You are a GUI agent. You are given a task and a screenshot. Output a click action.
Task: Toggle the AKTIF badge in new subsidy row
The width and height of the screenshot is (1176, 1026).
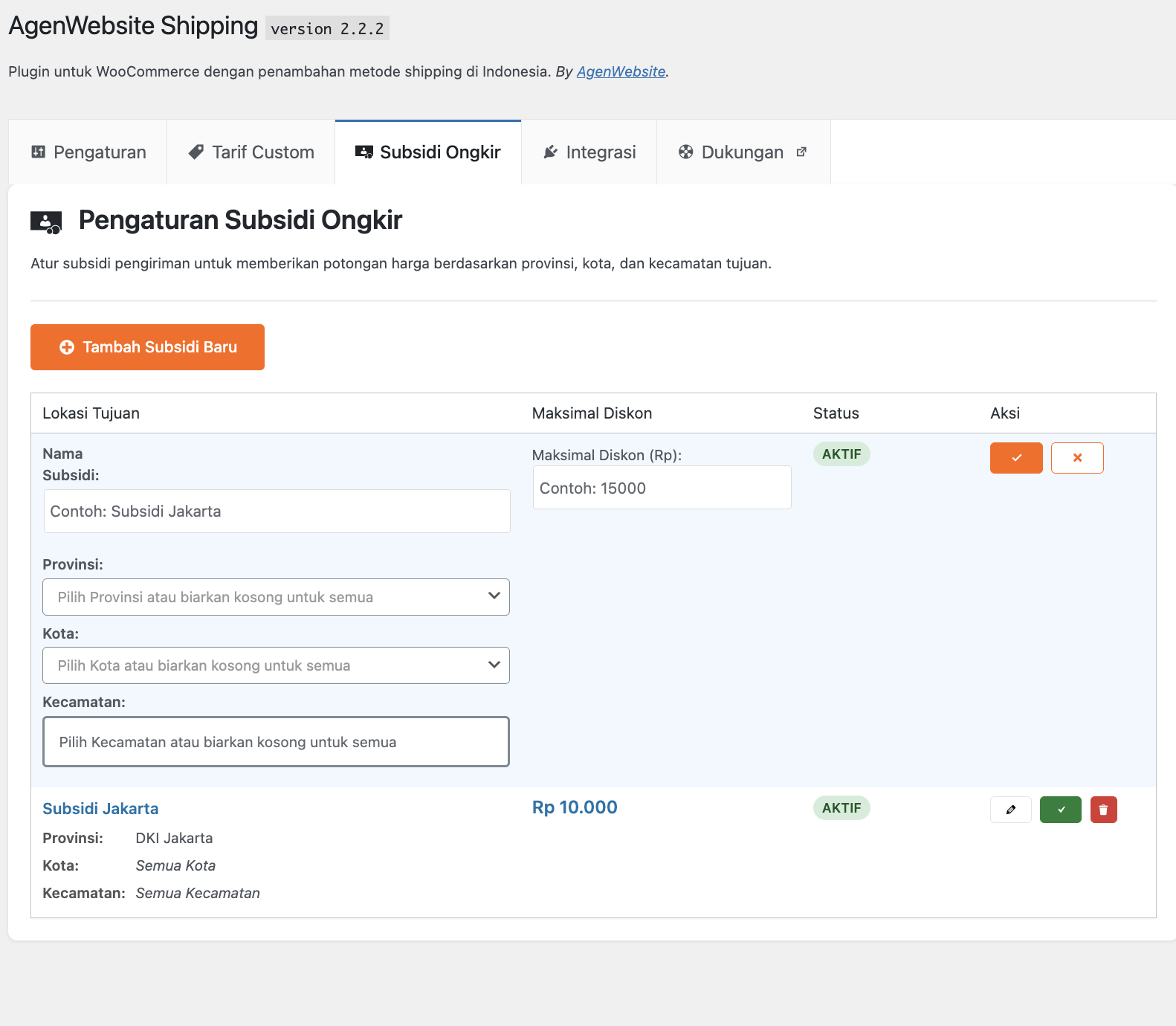click(x=841, y=454)
